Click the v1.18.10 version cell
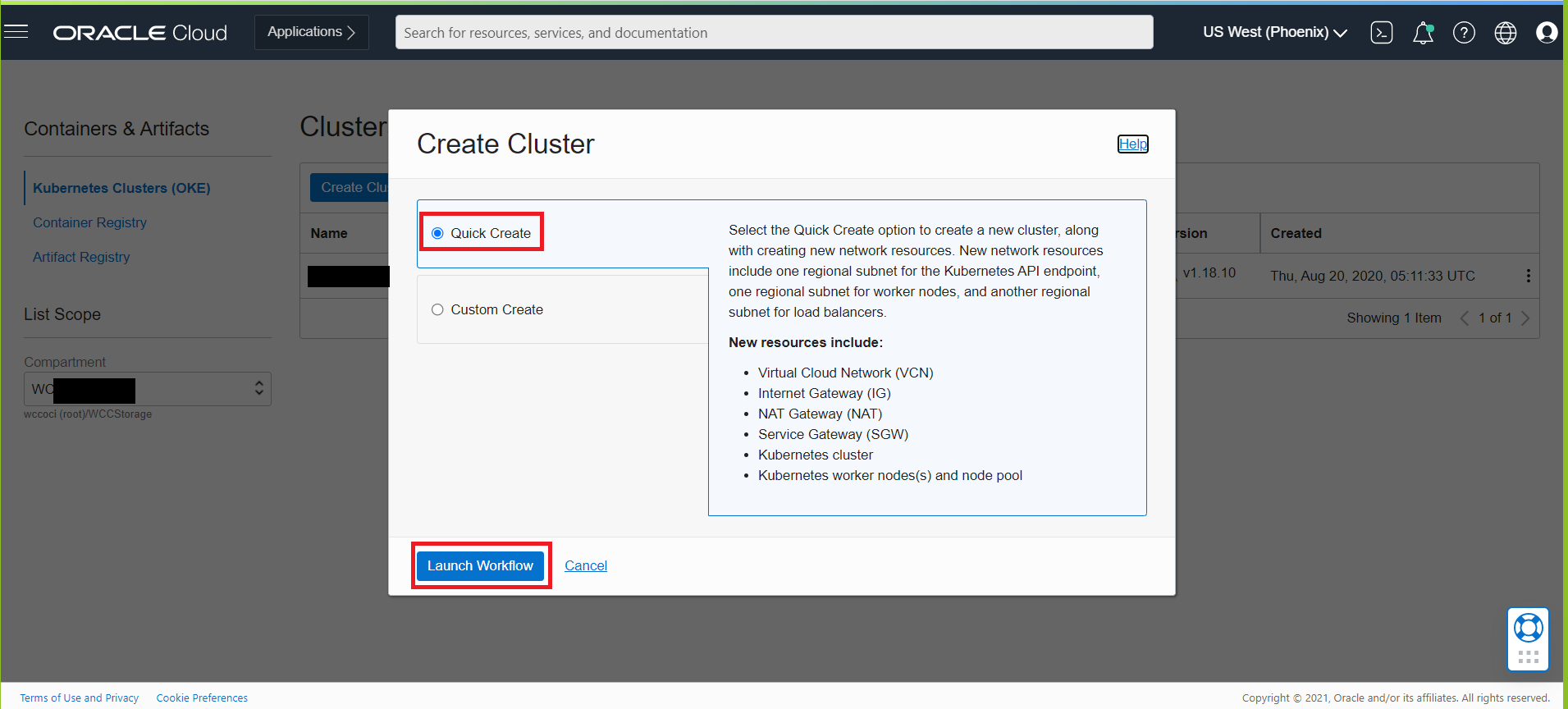 tap(1209, 272)
